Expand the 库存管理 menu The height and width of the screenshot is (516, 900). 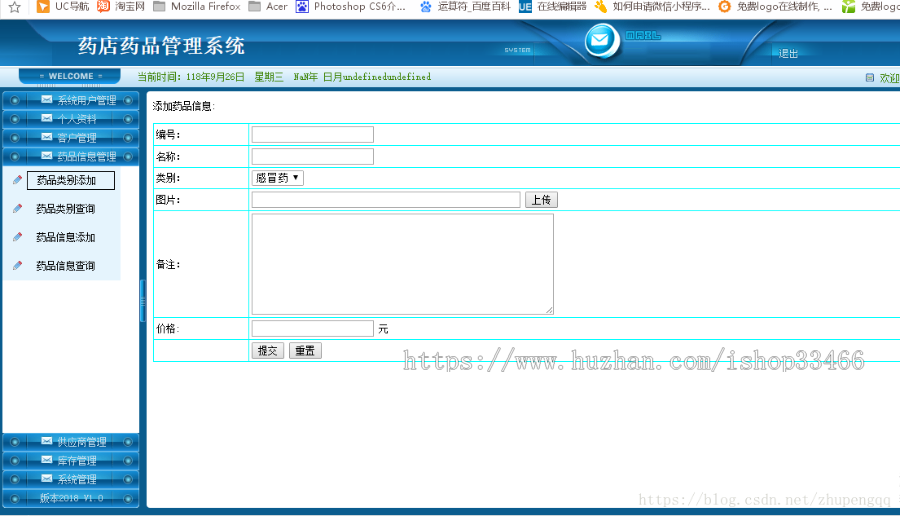71,460
